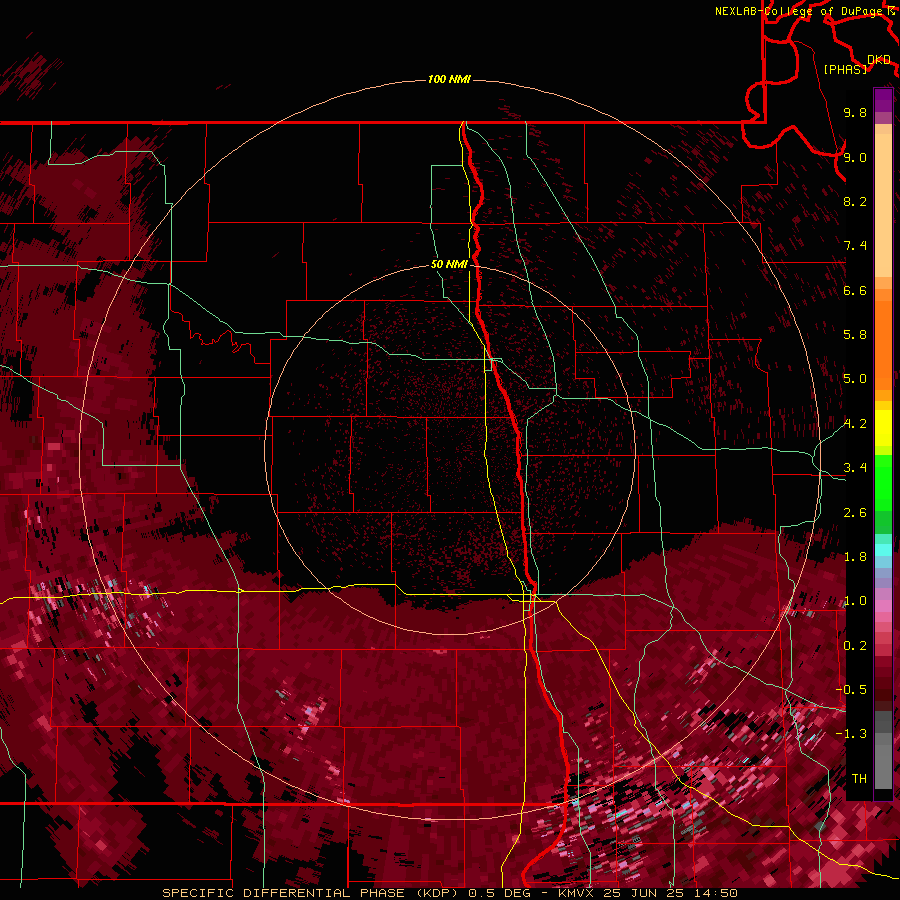Click the 6.6 value on the color scale
Image resolution: width=900 pixels, height=900 pixels.
coord(855,290)
